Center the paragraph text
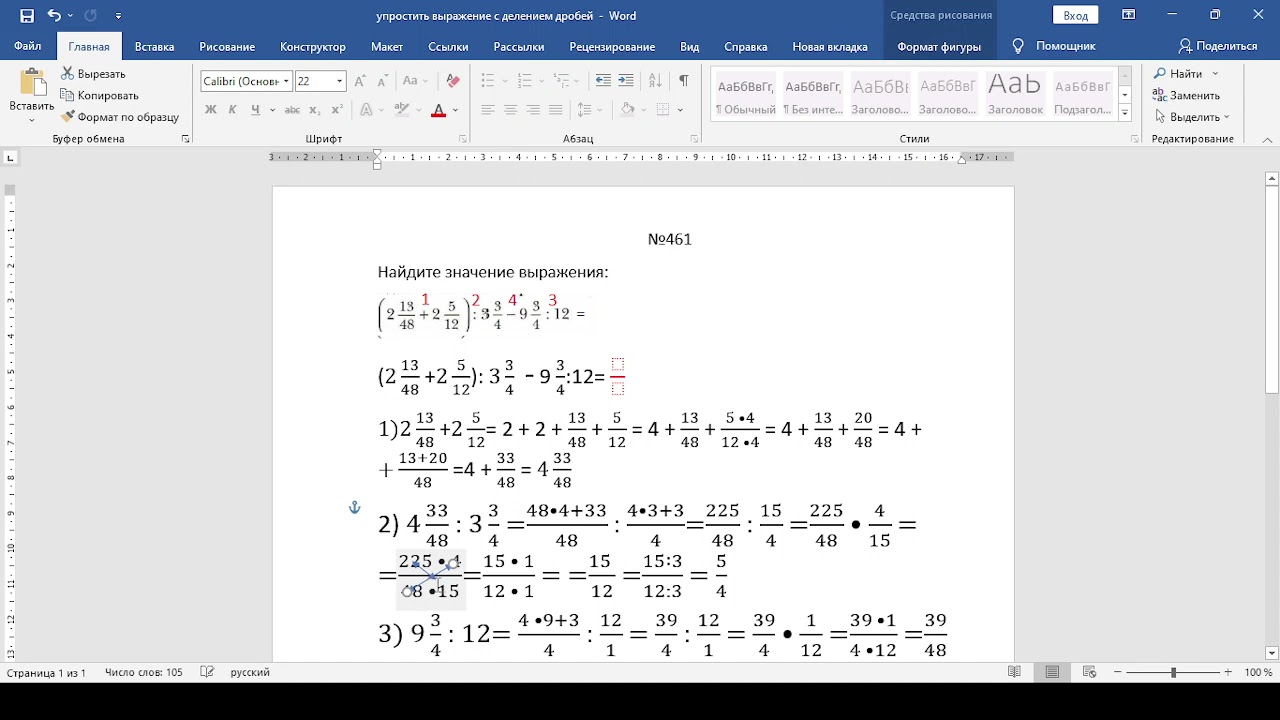1280x720 pixels. tap(510, 110)
